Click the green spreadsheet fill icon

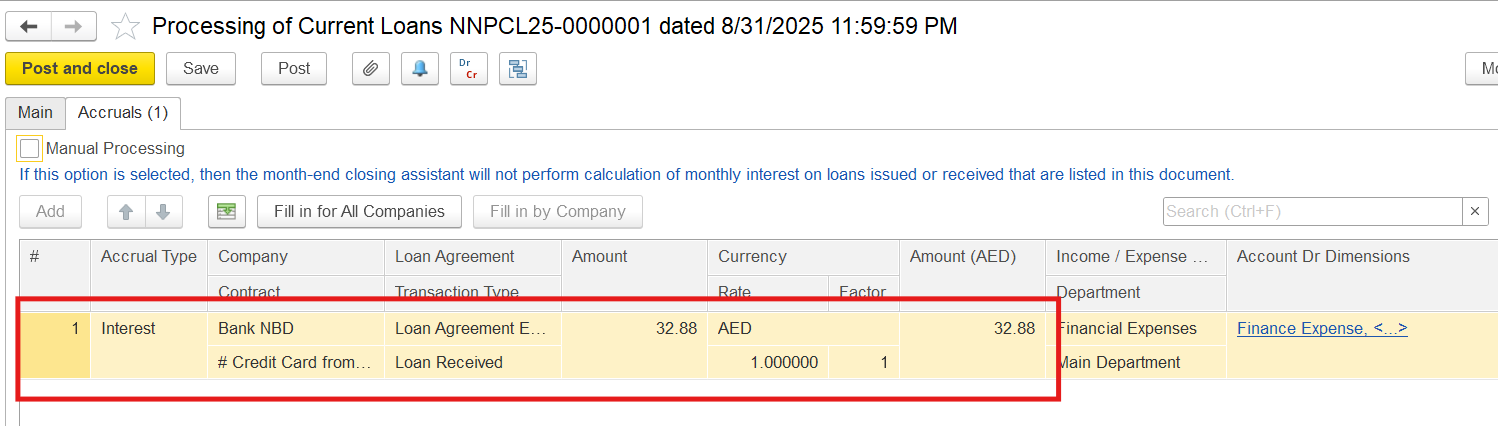227,212
